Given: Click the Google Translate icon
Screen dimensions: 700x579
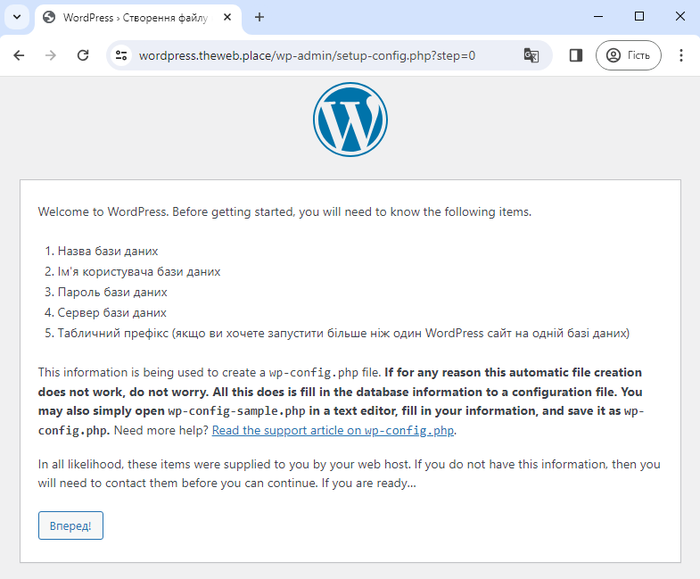Looking at the screenshot, I should pyautogui.click(x=531, y=55).
